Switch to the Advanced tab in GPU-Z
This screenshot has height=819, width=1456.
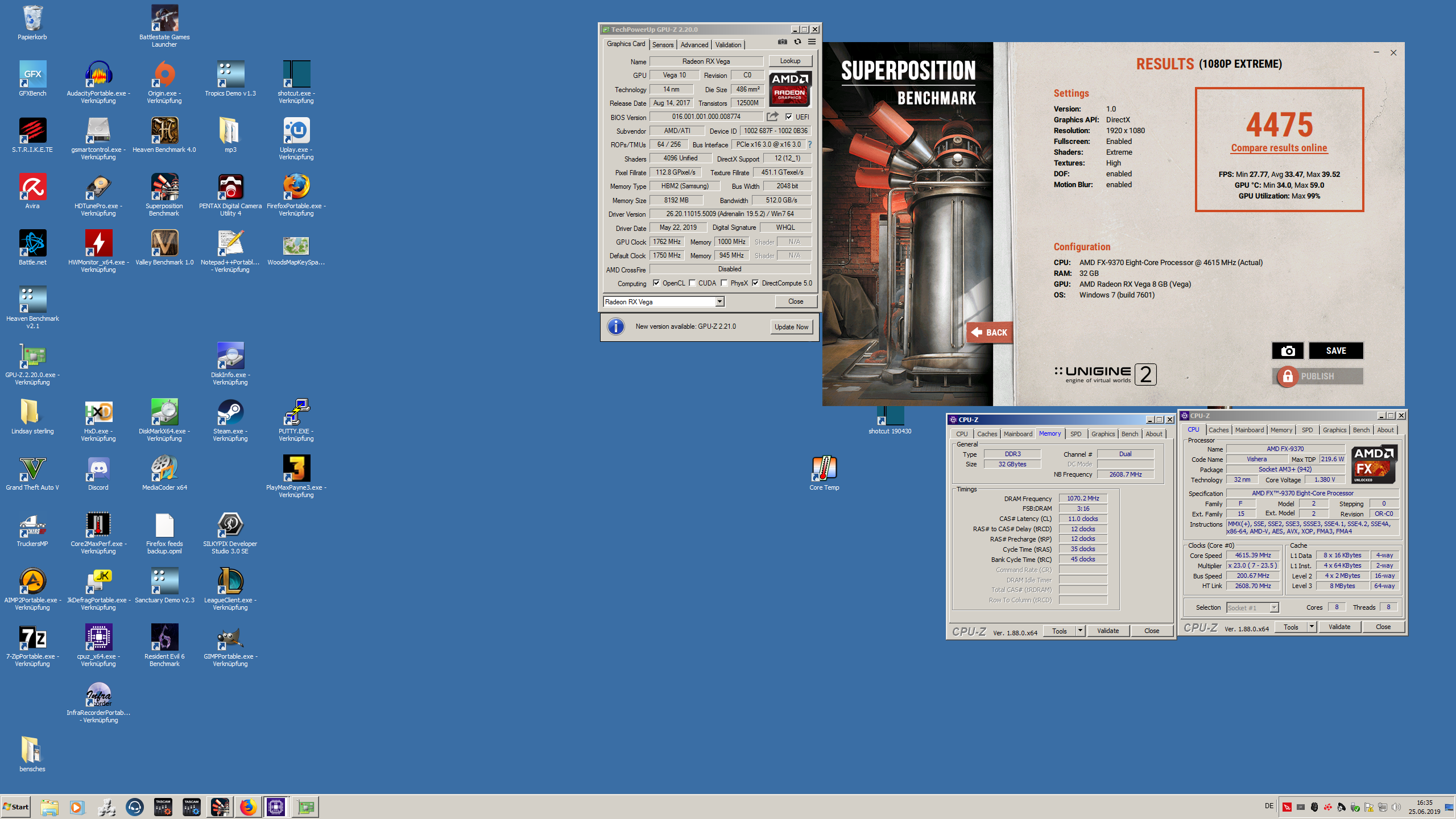(694, 44)
